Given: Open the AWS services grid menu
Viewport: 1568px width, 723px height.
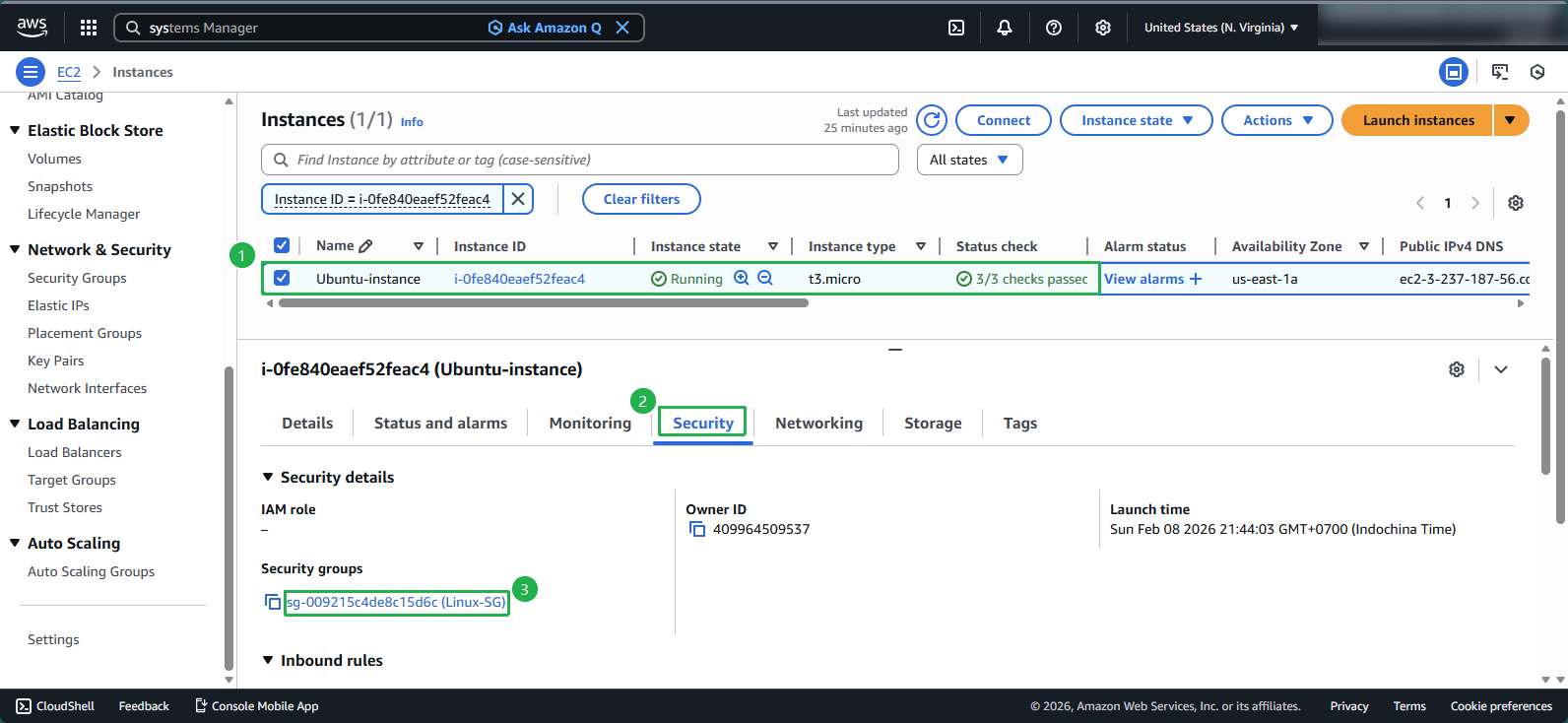Looking at the screenshot, I should point(89,28).
